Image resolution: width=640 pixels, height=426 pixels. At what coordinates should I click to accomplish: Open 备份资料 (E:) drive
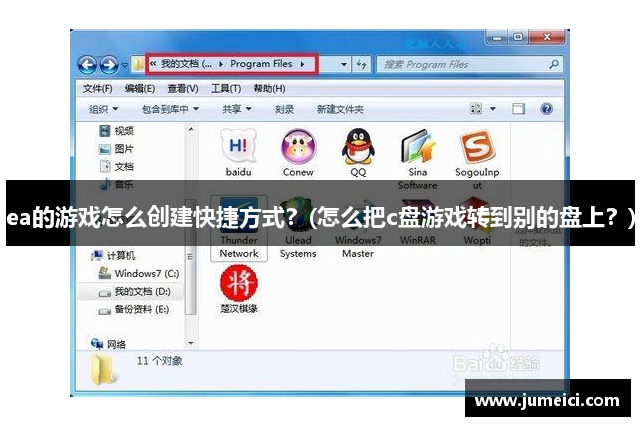[134, 309]
